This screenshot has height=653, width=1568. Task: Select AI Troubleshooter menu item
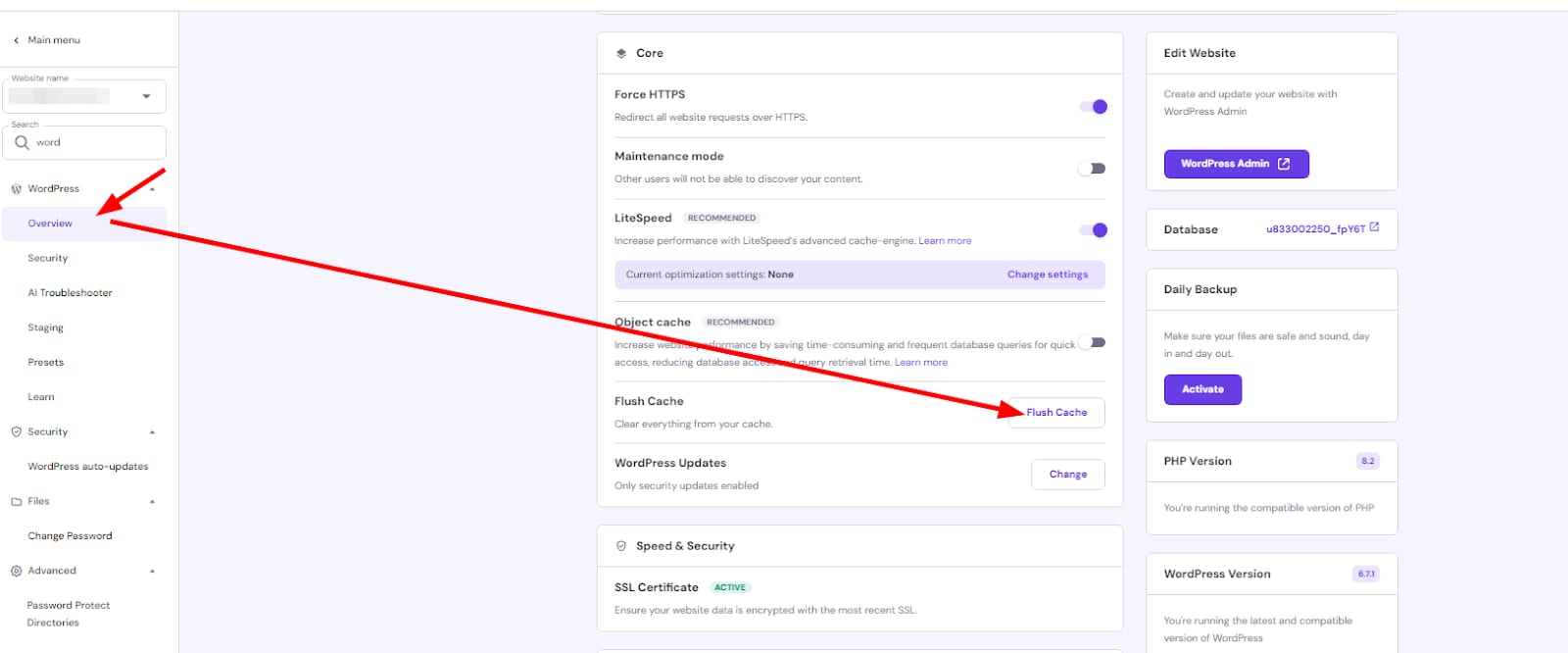(x=70, y=293)
